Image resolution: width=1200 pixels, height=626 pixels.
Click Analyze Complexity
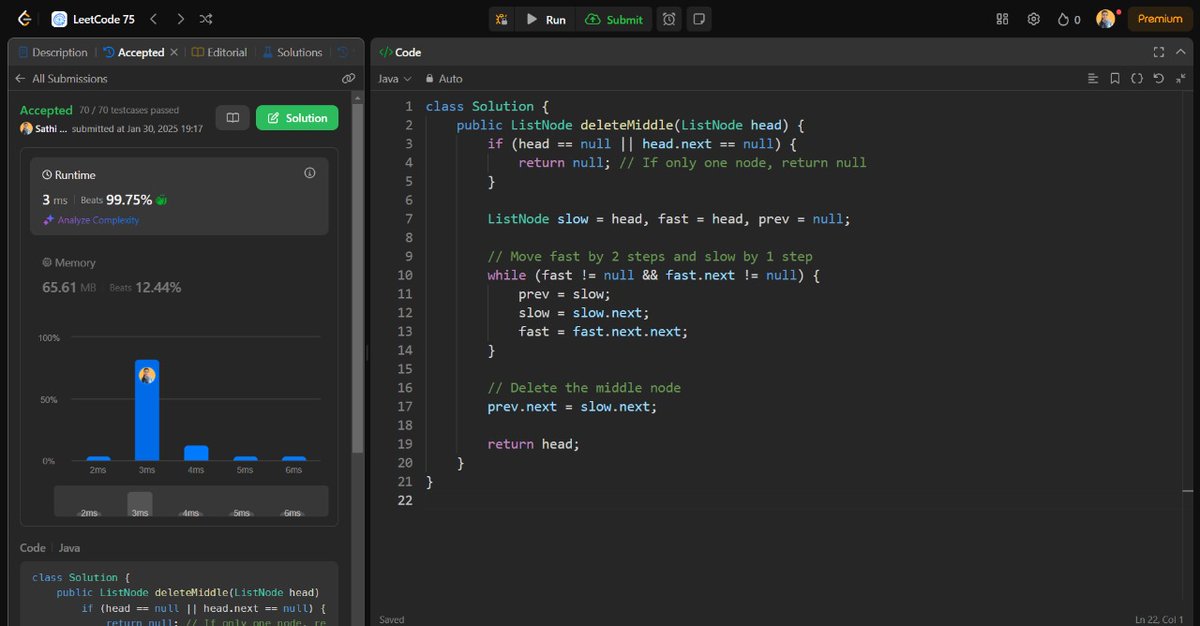click(x=91, y=220)
